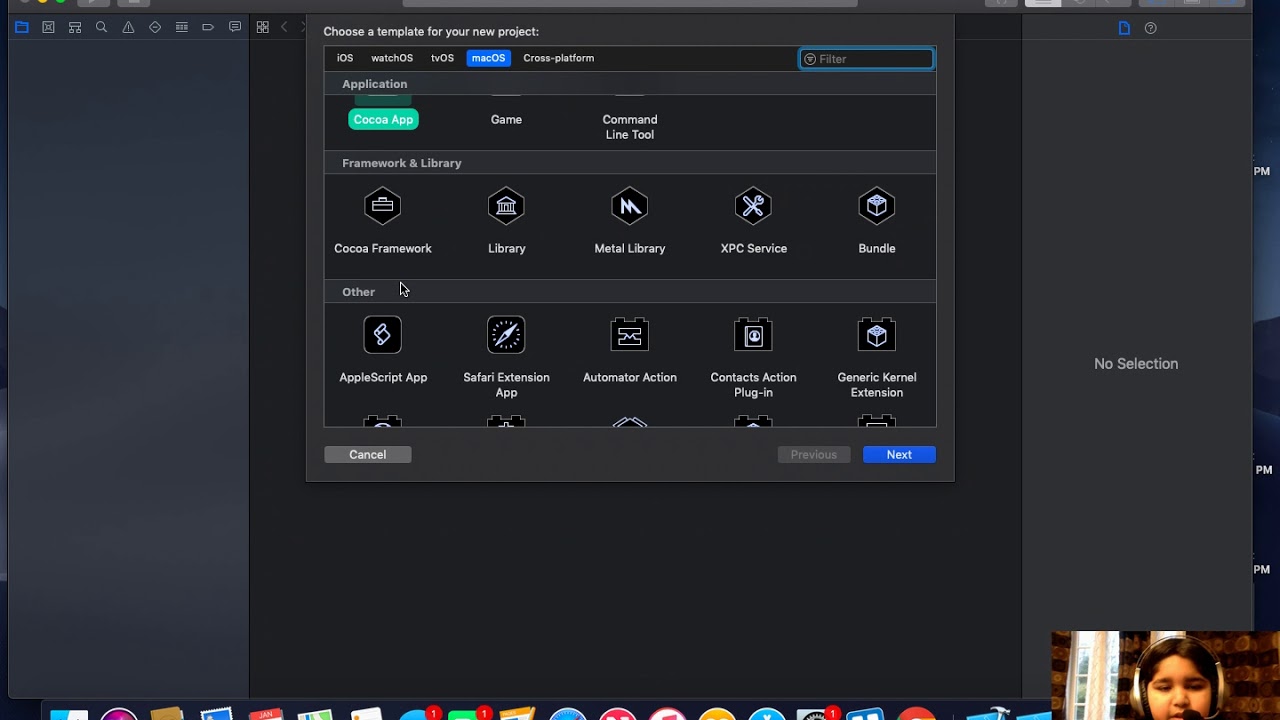The image size is (1280, 720).
Task: Open the Issue navigator warning icon
Action: (x=128, y=27)
